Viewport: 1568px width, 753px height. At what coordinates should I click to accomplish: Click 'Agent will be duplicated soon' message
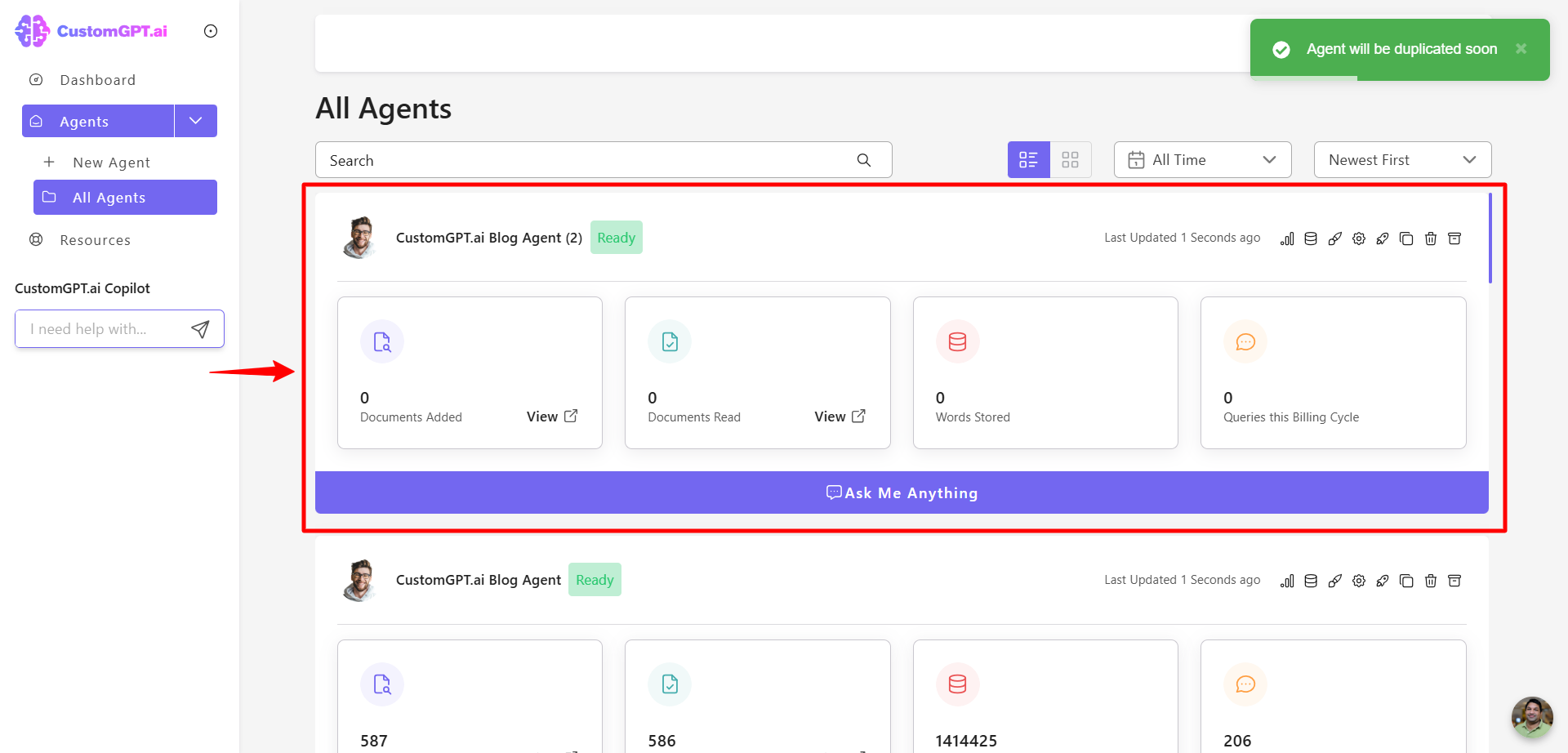[x=1401, y=49]
